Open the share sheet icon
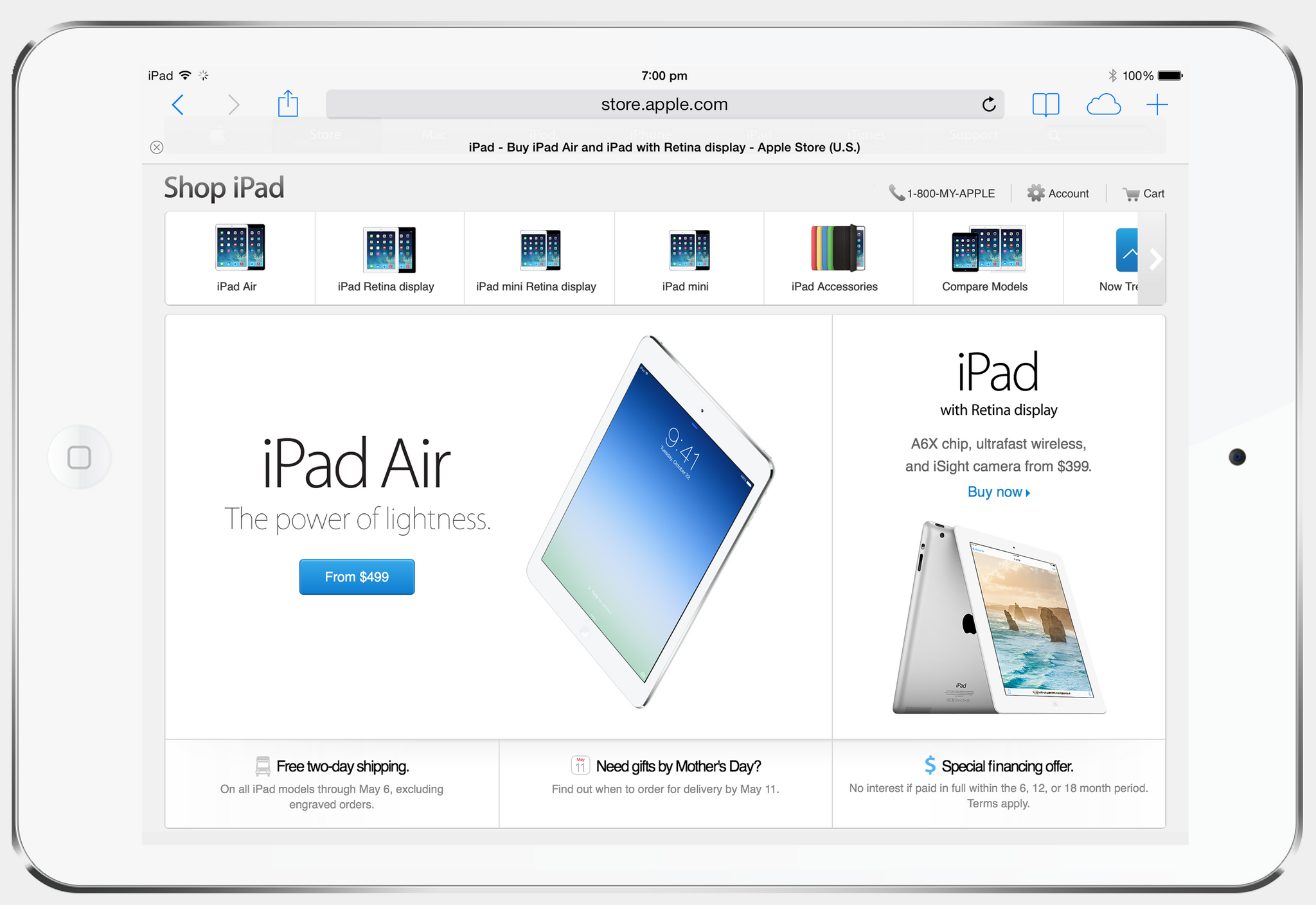The width and height of the screenshot is (1316, 905). [288, 104]
